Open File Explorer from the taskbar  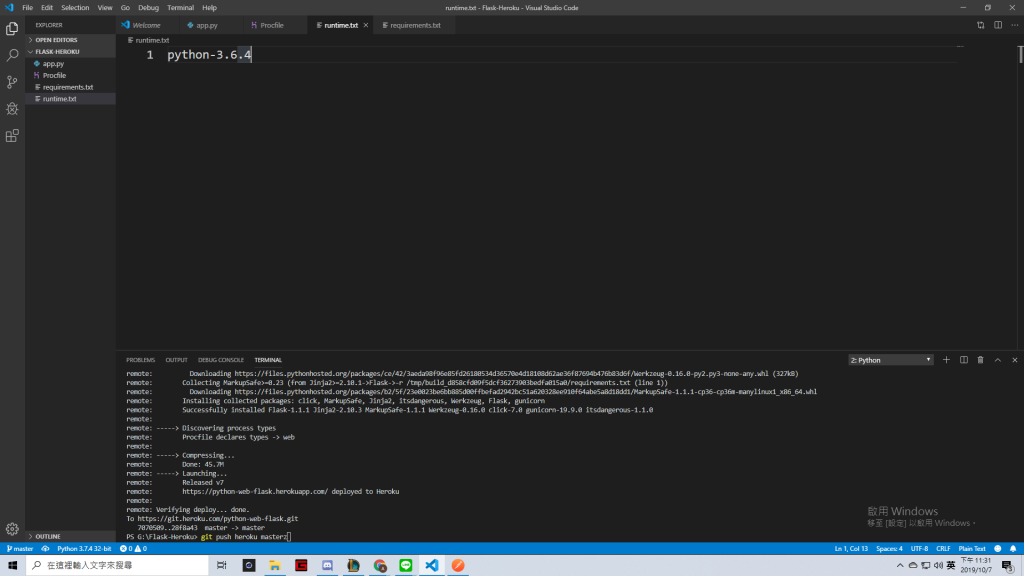[275, 565]
